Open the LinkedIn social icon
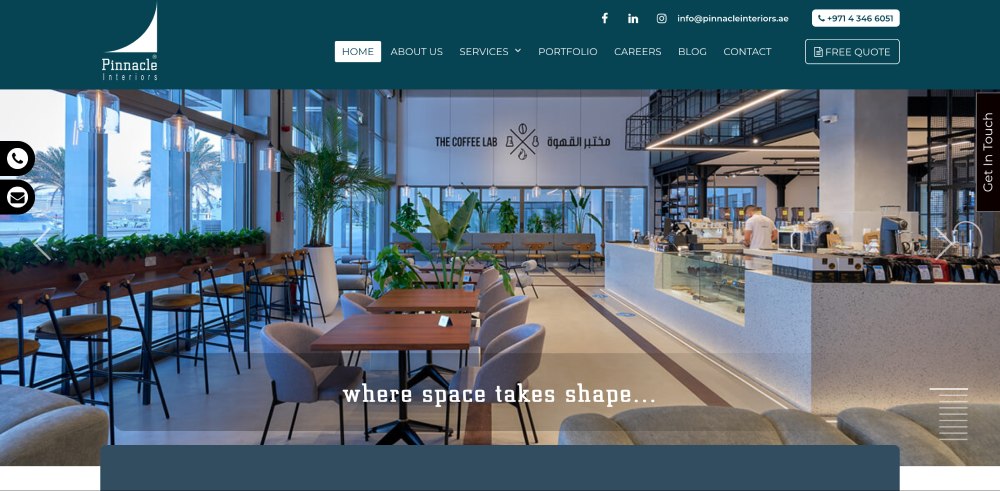Viewport: 1000px width, 491px height. point(633,18)
